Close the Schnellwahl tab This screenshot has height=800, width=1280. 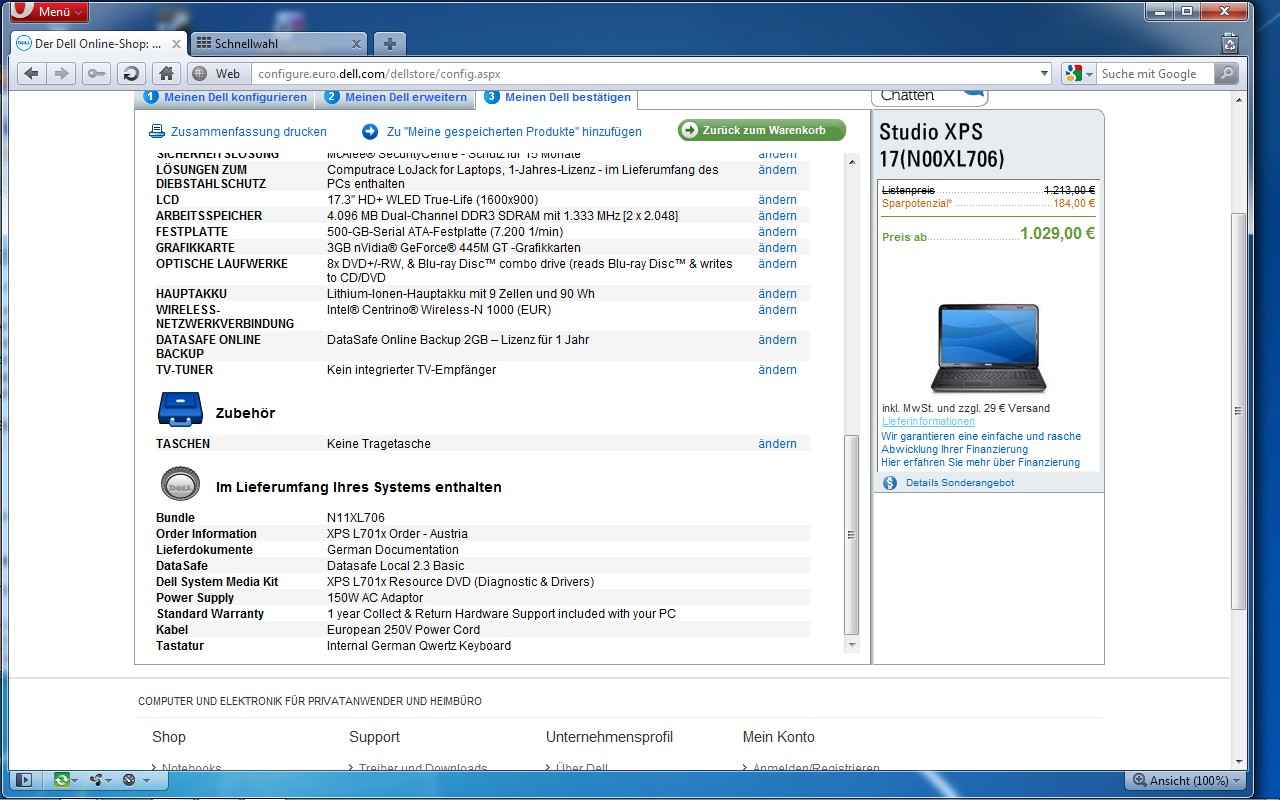(x=357, y=43)
